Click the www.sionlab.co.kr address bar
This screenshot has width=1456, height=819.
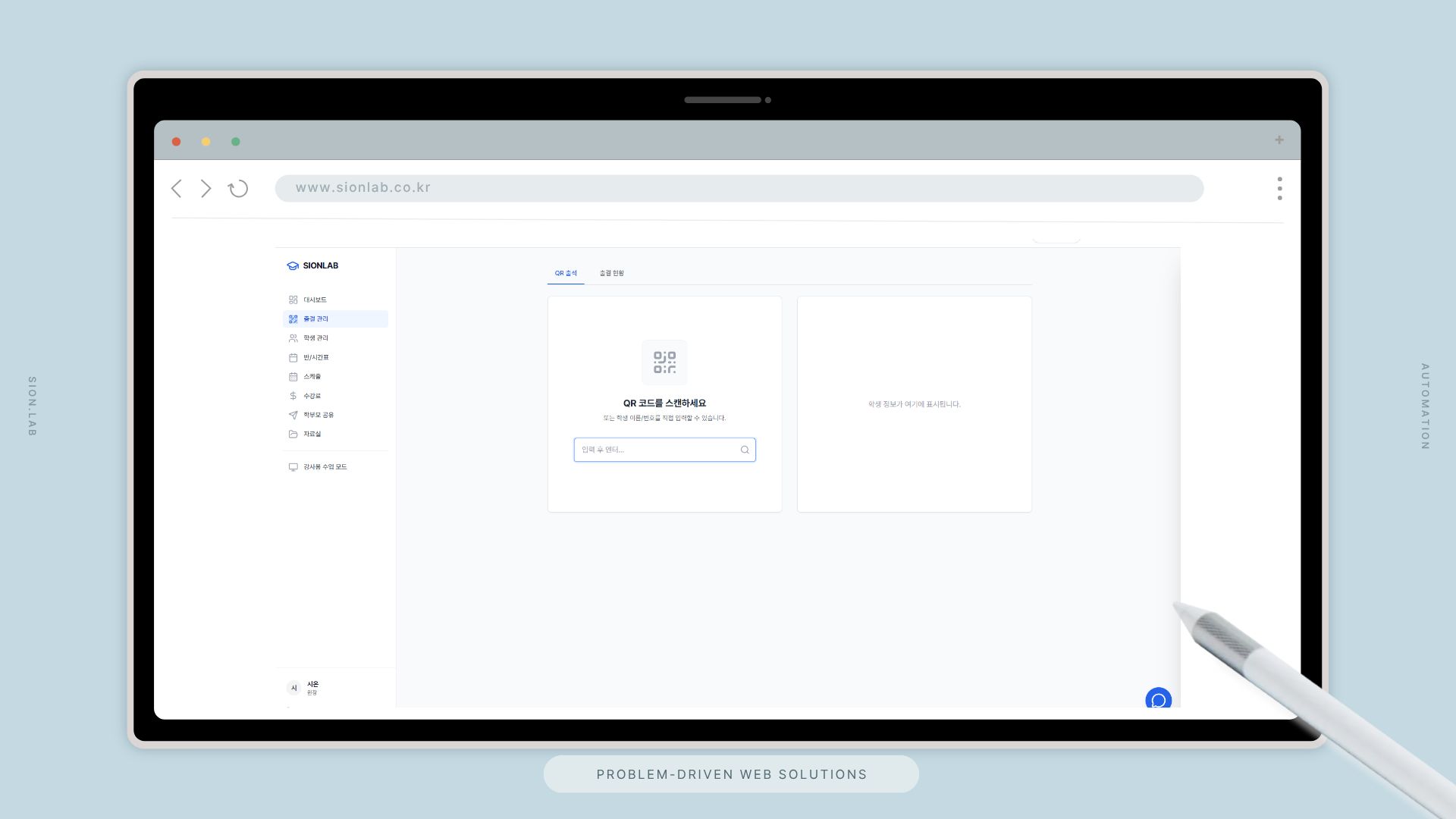(739, 188)
